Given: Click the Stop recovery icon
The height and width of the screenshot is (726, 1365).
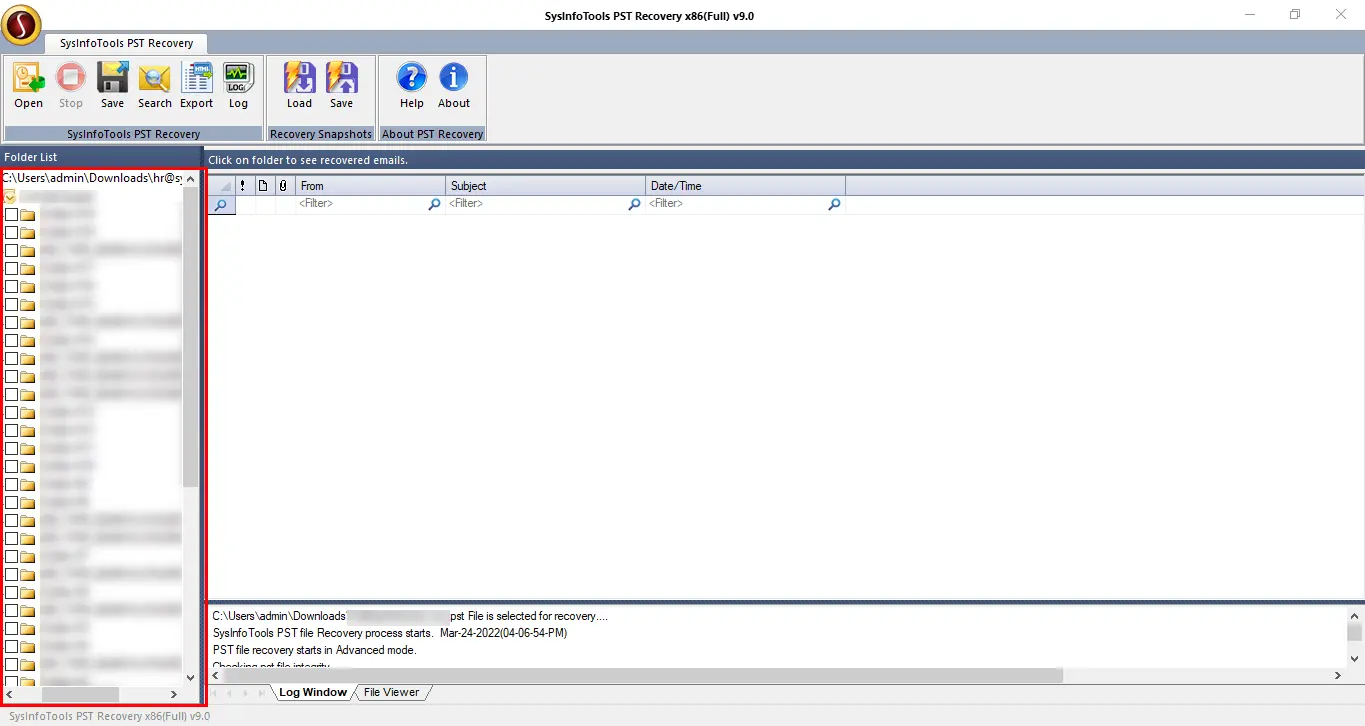Looking at the screenshot, I should pyautogui.click(x=71, y=85).
